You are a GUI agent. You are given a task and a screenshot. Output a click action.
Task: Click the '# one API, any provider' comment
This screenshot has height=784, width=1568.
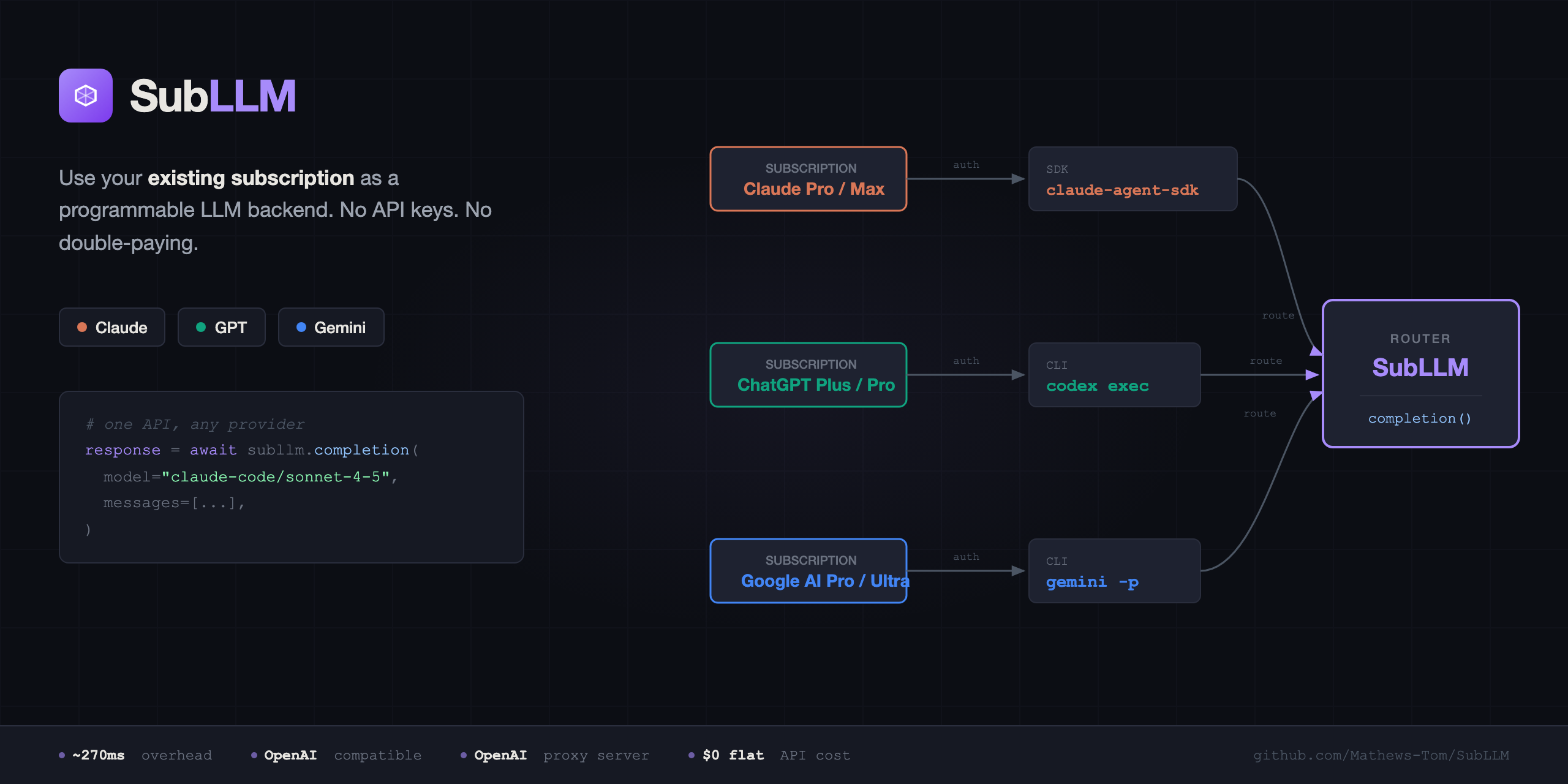pos(195,424)
